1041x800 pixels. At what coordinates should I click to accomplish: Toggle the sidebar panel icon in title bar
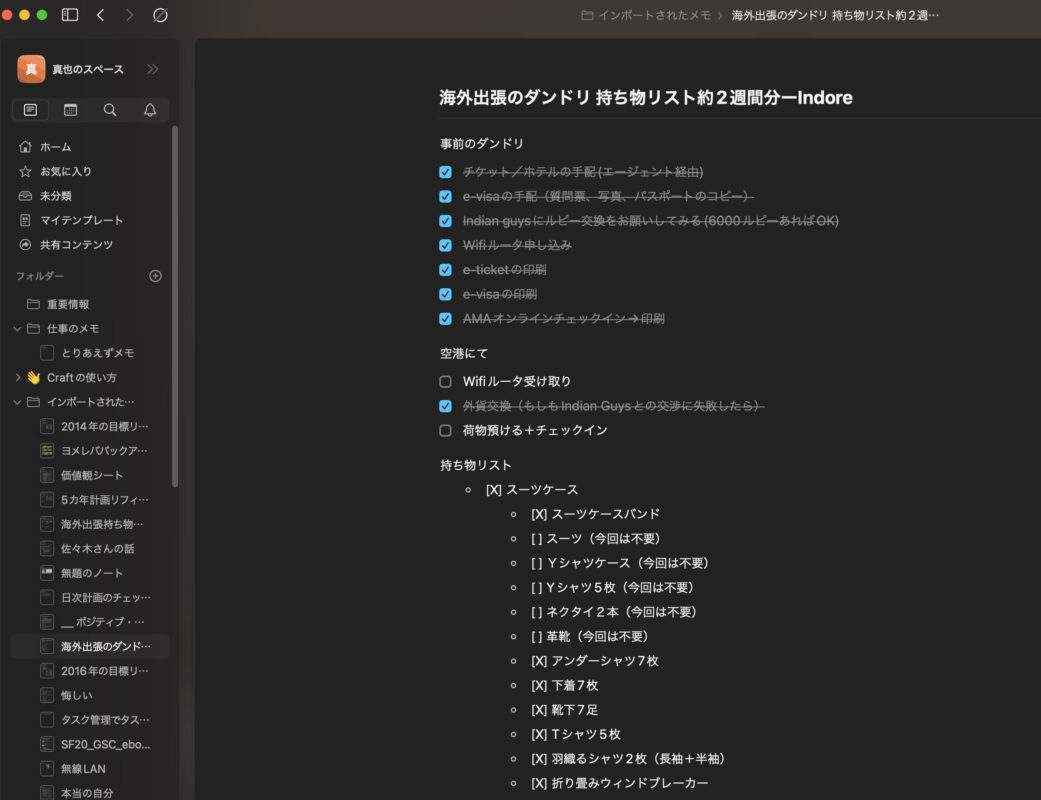click(x=70, y=15)
